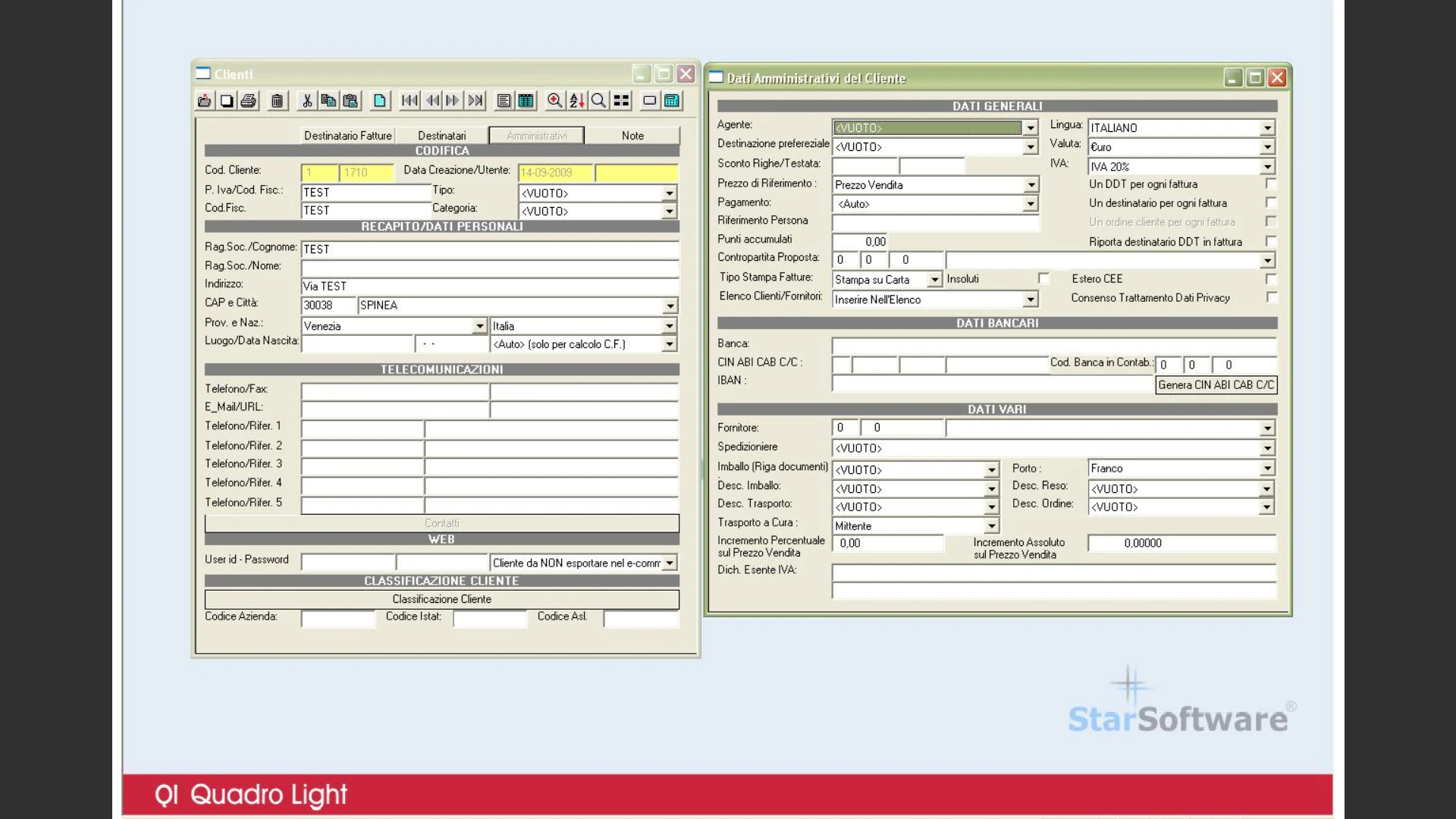Click the new document icon
This screenshot has width=1456, height=819.
[380, 101]
